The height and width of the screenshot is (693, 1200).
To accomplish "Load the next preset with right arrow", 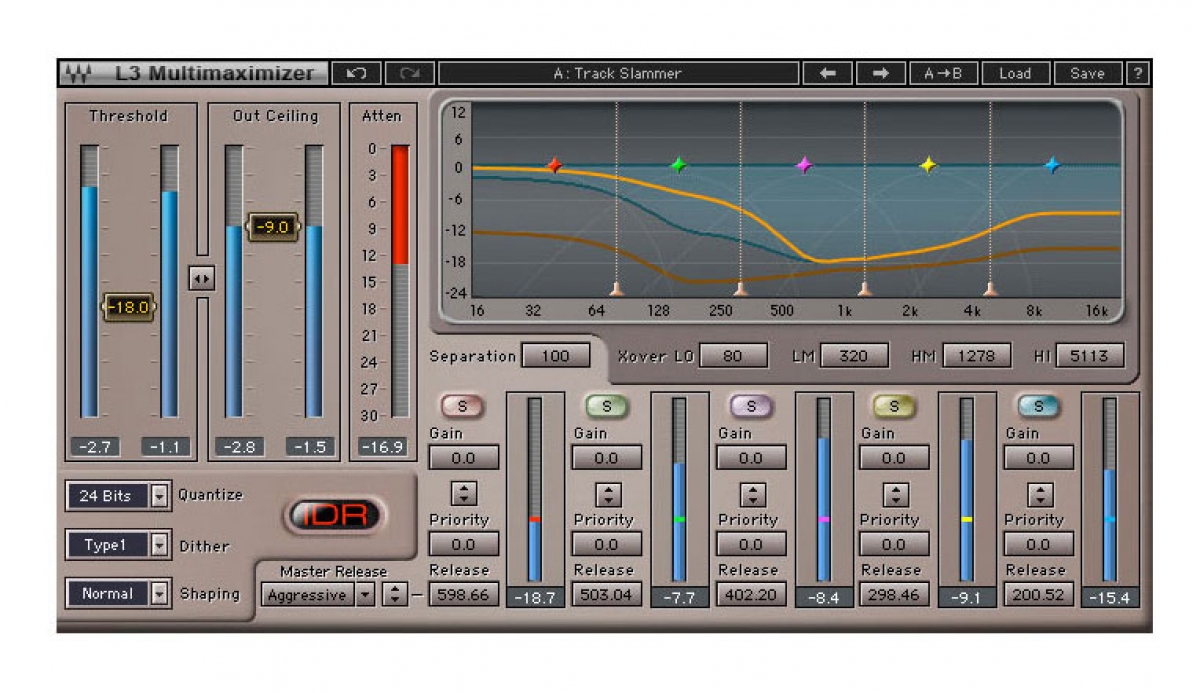I will 881,73.
